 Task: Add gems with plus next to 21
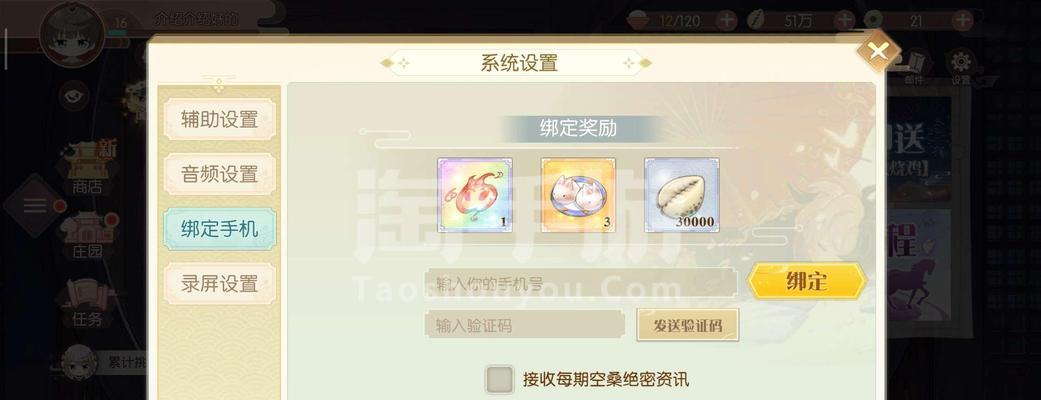click(x=961, y=21)
